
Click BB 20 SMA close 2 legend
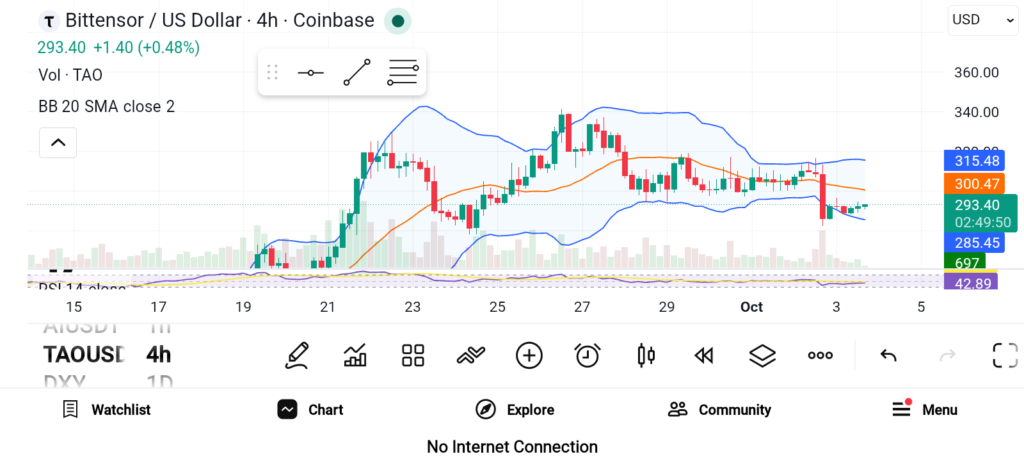[x=106, y=106]
